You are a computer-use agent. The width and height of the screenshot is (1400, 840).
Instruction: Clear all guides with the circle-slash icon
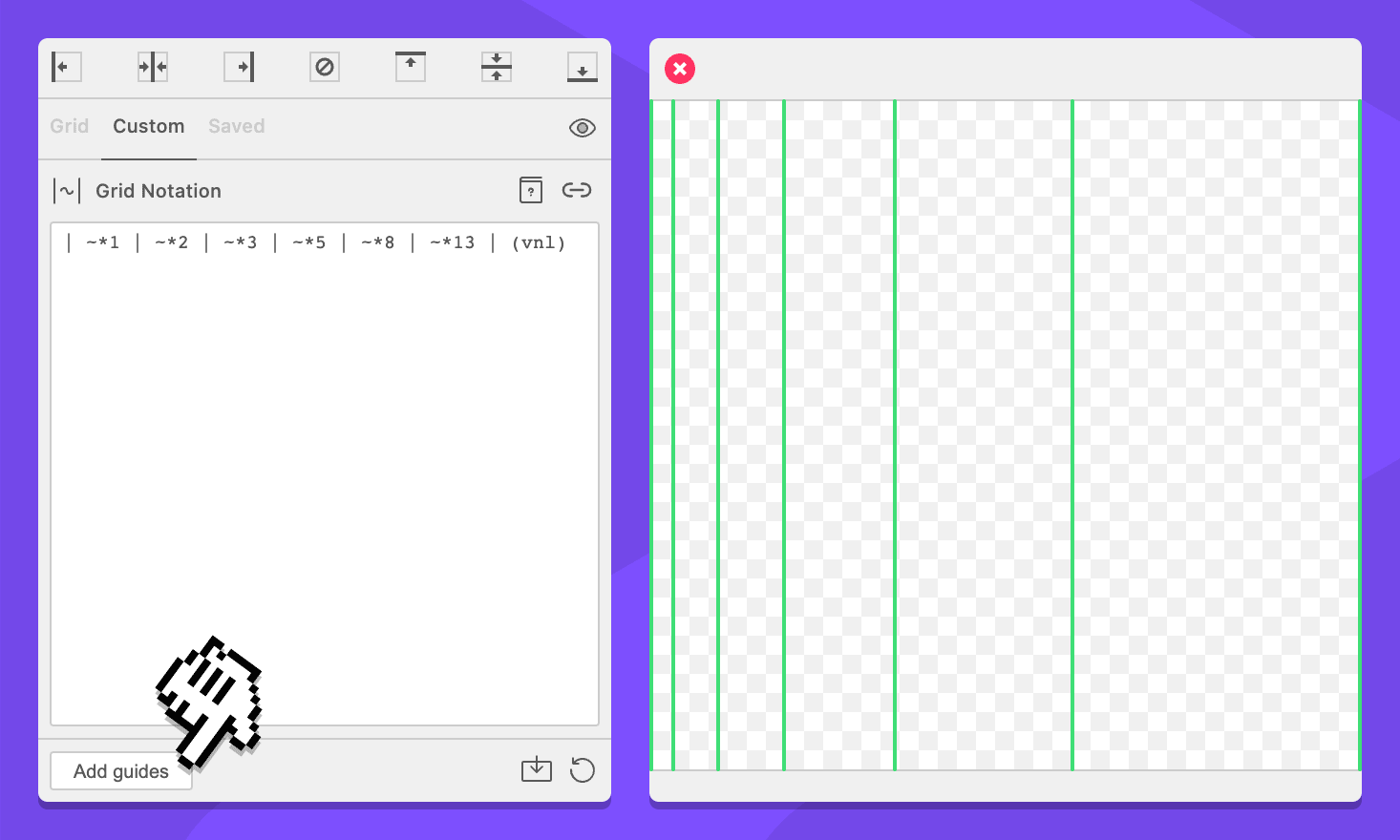[325, 67]
